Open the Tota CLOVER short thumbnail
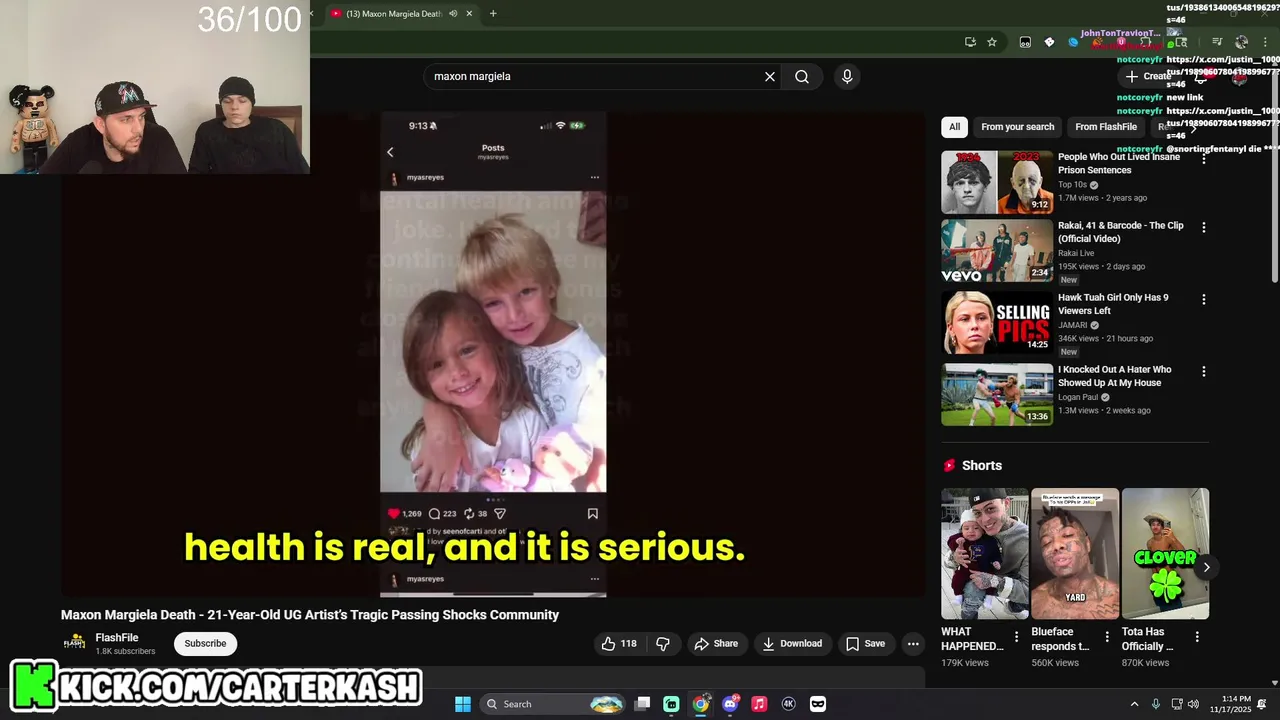The width and height of the screenshot is (1280, 720). point(1165,554)
